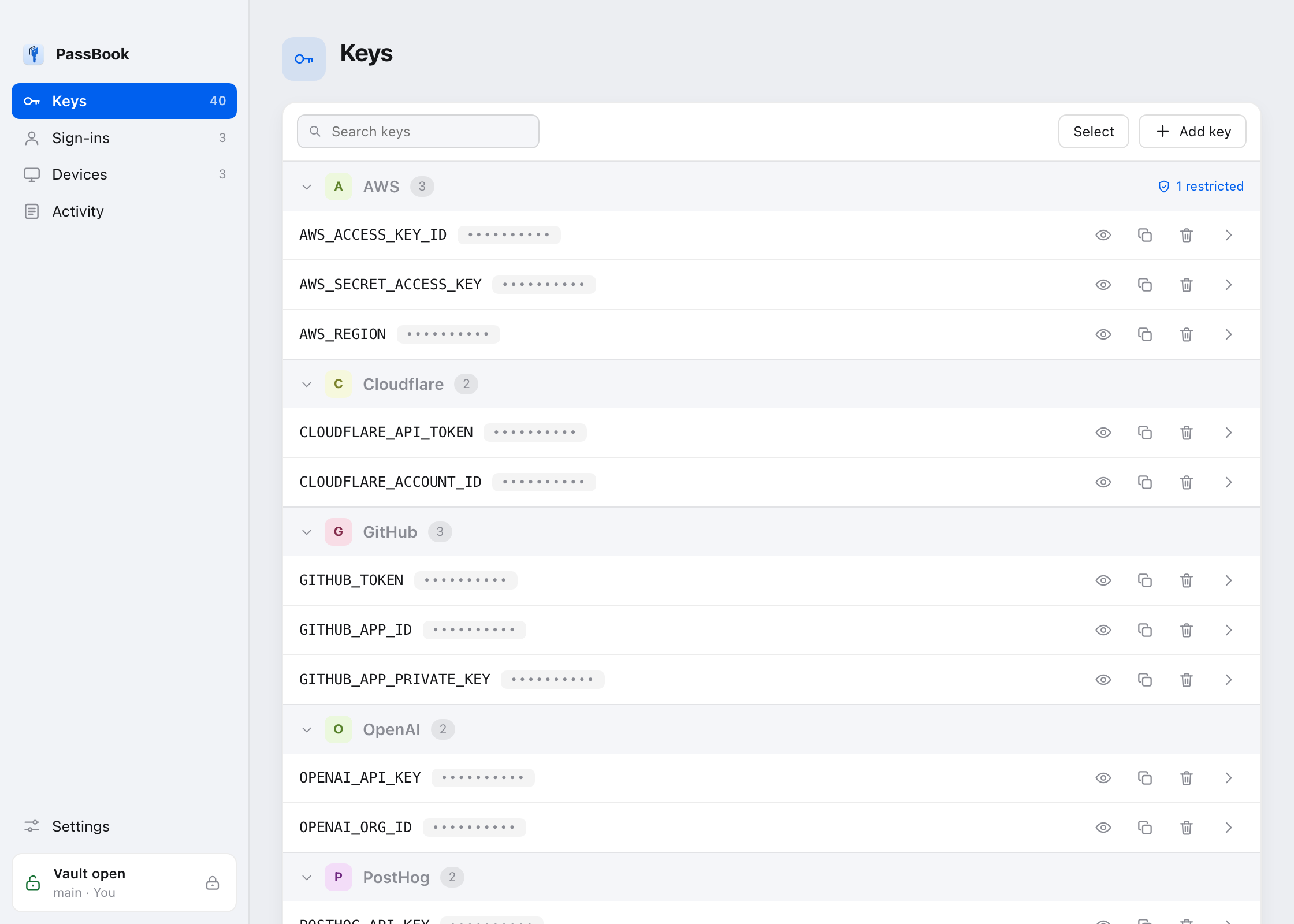Delete the CLOUDFLARE_API_TOKEN key
This screenshot has width=1294, height=924.
click(1186, 433)
